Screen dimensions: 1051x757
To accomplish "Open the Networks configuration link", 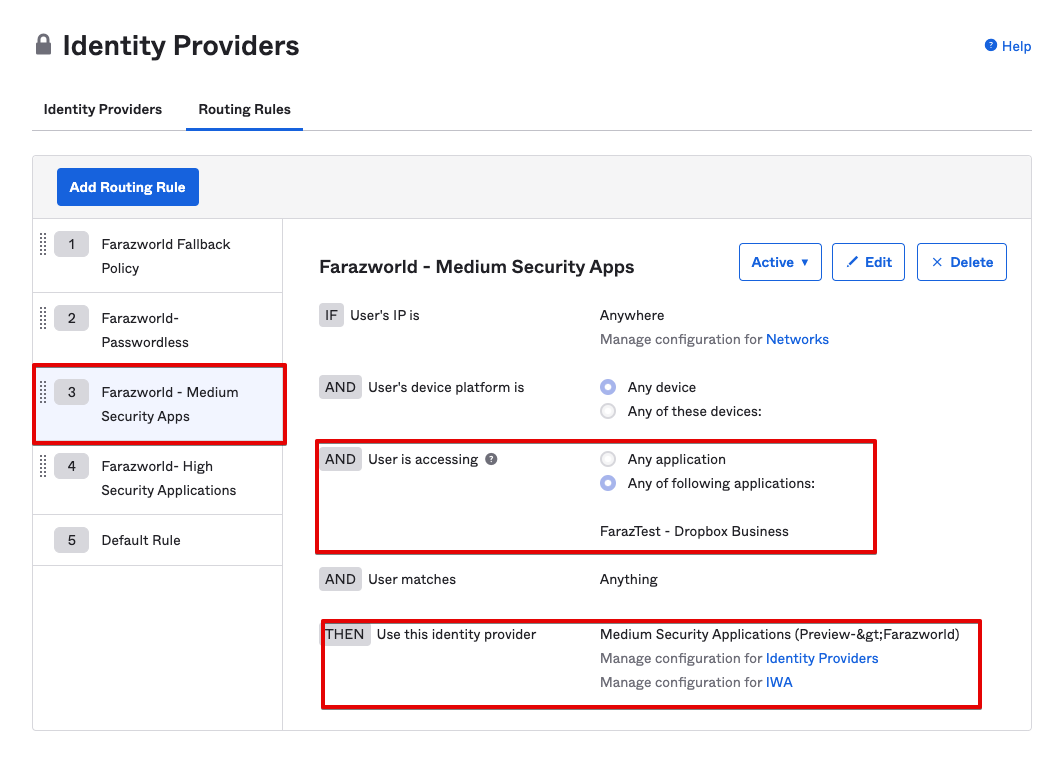I will [797, 339].
